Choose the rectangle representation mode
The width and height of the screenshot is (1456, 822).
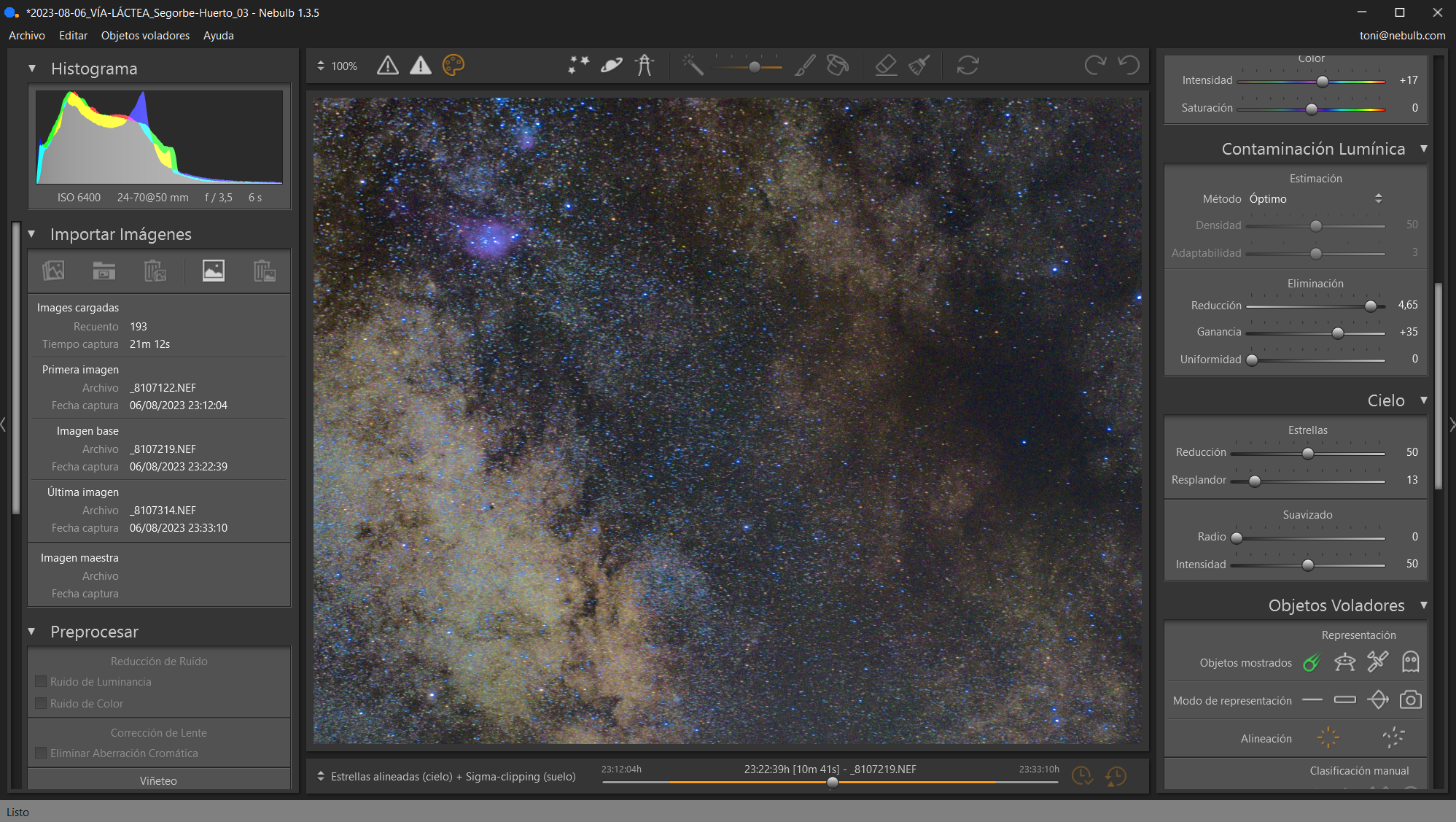tap(1344, 700)
